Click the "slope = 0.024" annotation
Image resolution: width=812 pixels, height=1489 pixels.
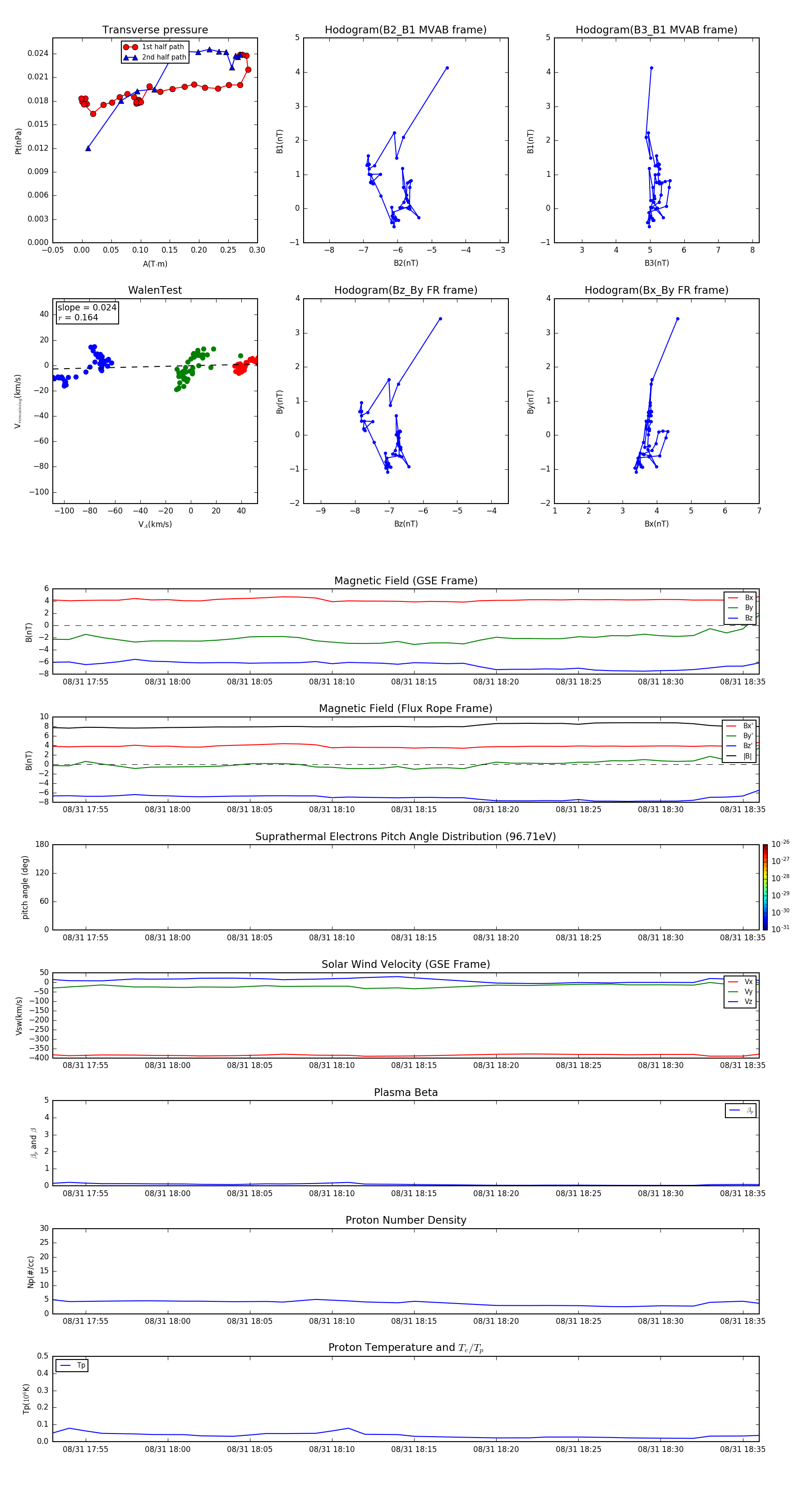point(87,308)
